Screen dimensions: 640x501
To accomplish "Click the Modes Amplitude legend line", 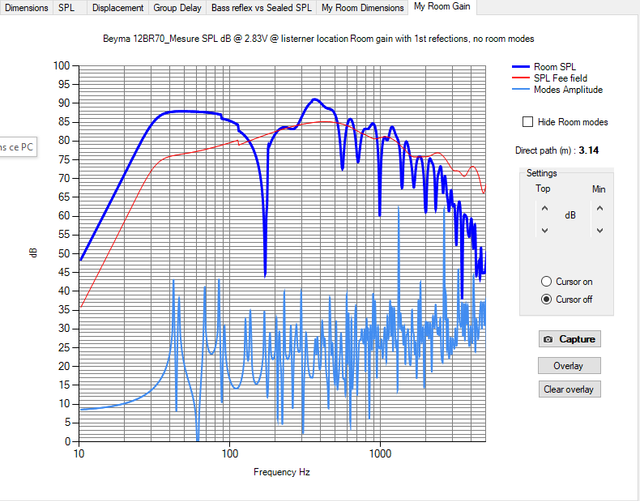I will 521,89.
